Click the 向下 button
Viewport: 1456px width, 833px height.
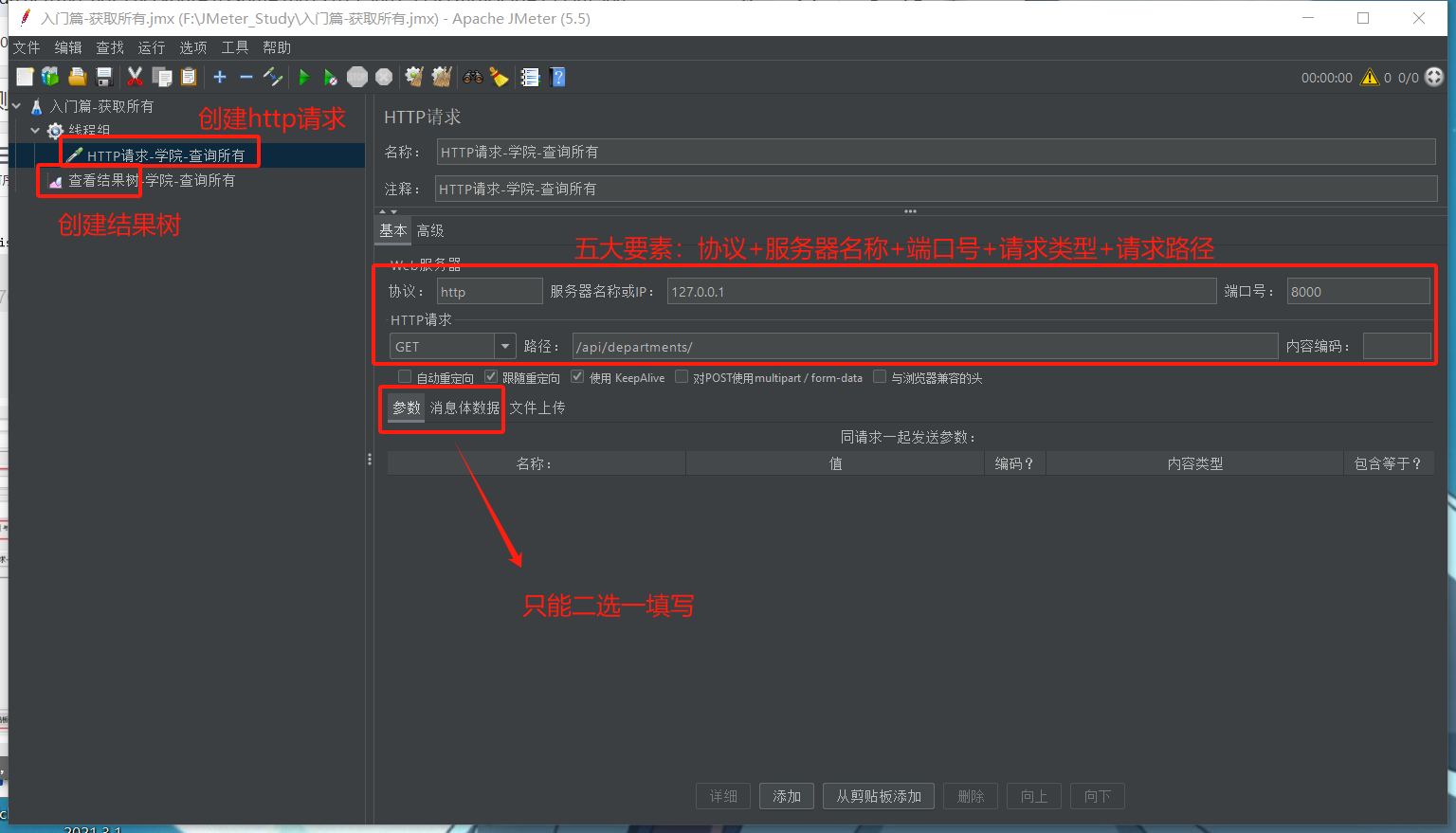coord(1098,796)
